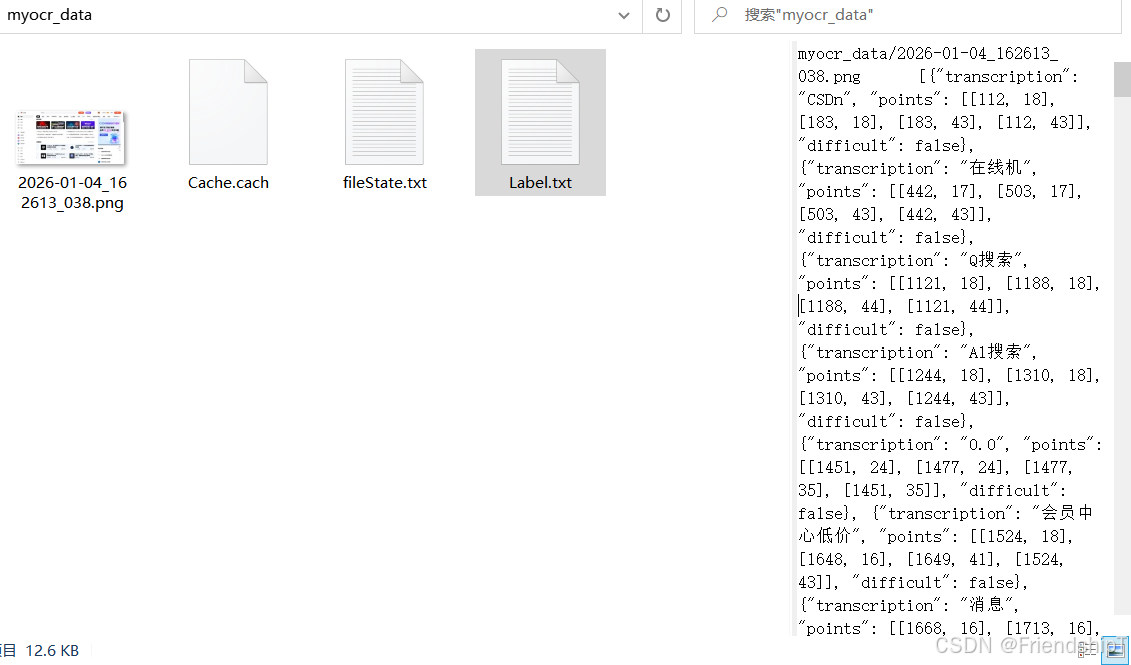Click preview line containing "A1搜索"

[917, 352]
